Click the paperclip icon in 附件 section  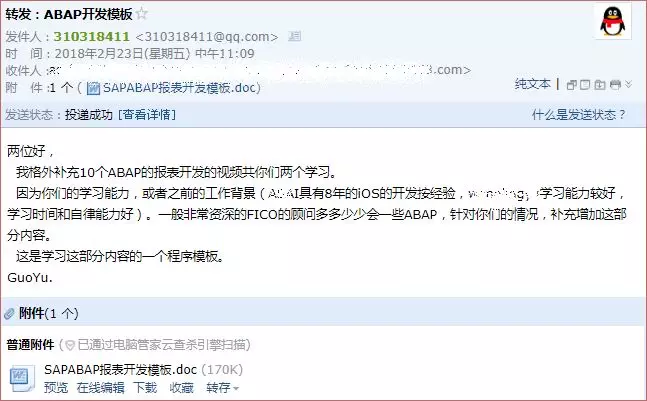pos(9,314)
